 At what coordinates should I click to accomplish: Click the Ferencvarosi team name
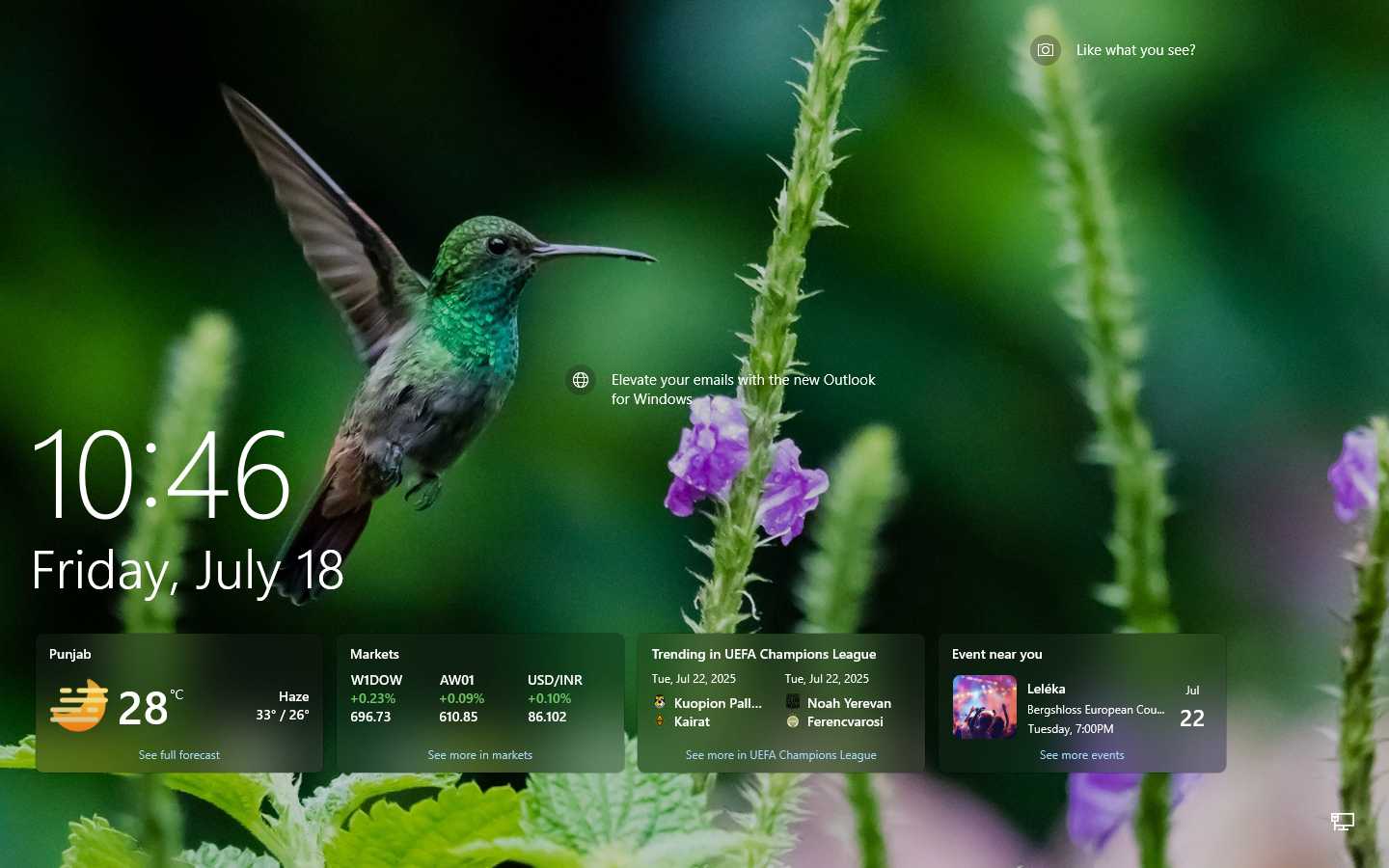click(x=845, y=721)
